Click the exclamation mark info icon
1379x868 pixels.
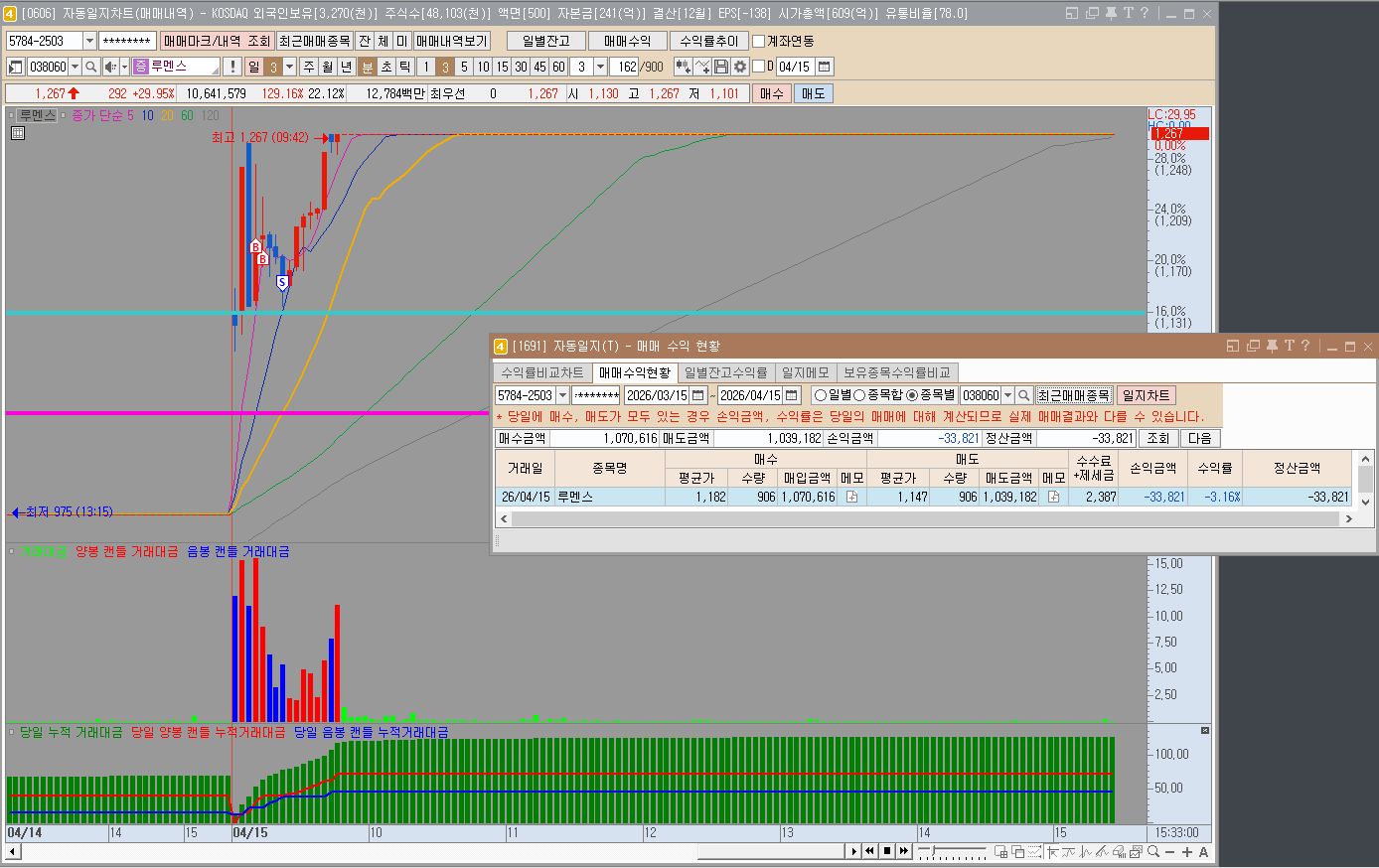click(232, 67)
